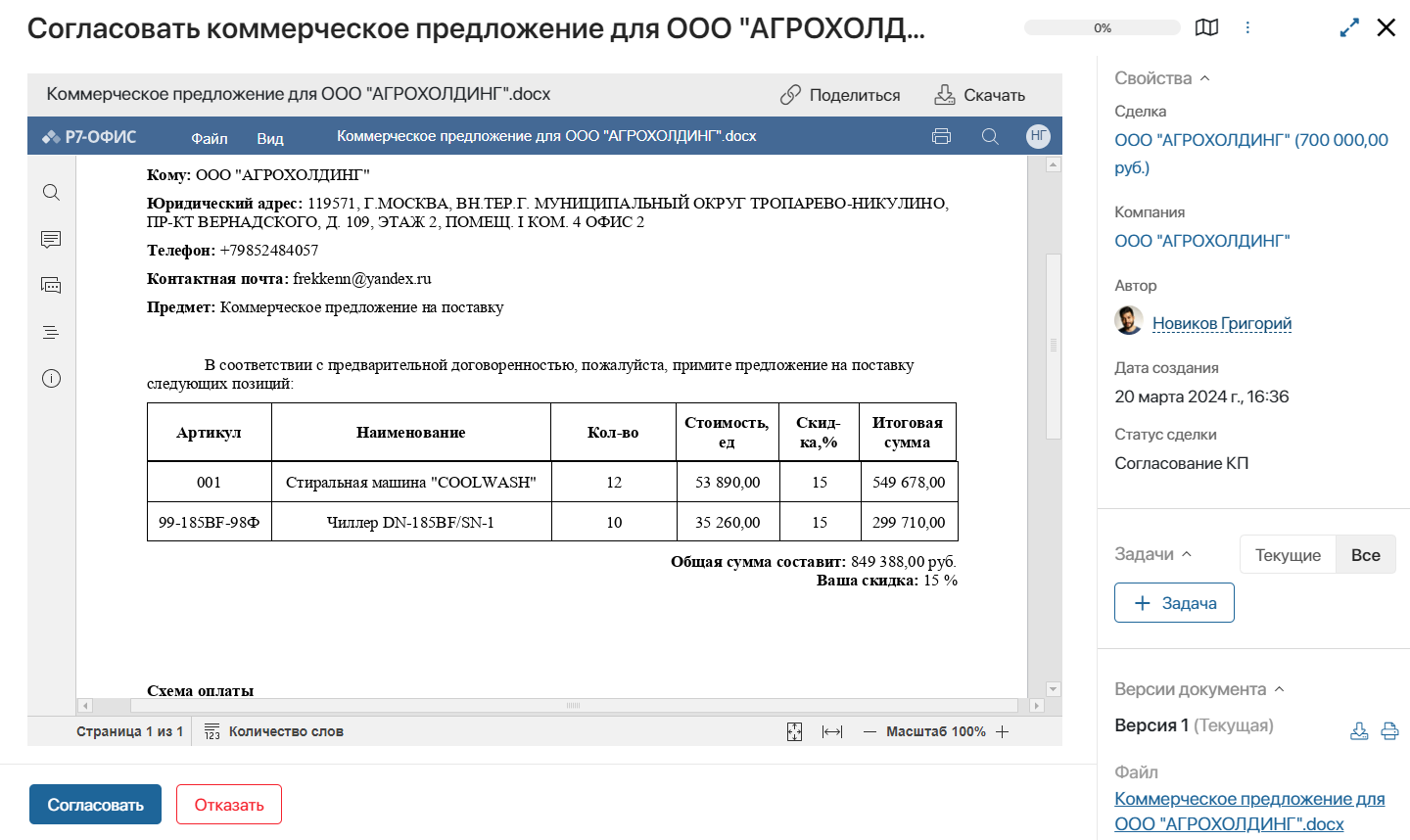Open the file link Коммерческое предложение .docx
The height and width of the screenshot is (840, 1410).
(1249, 812)
